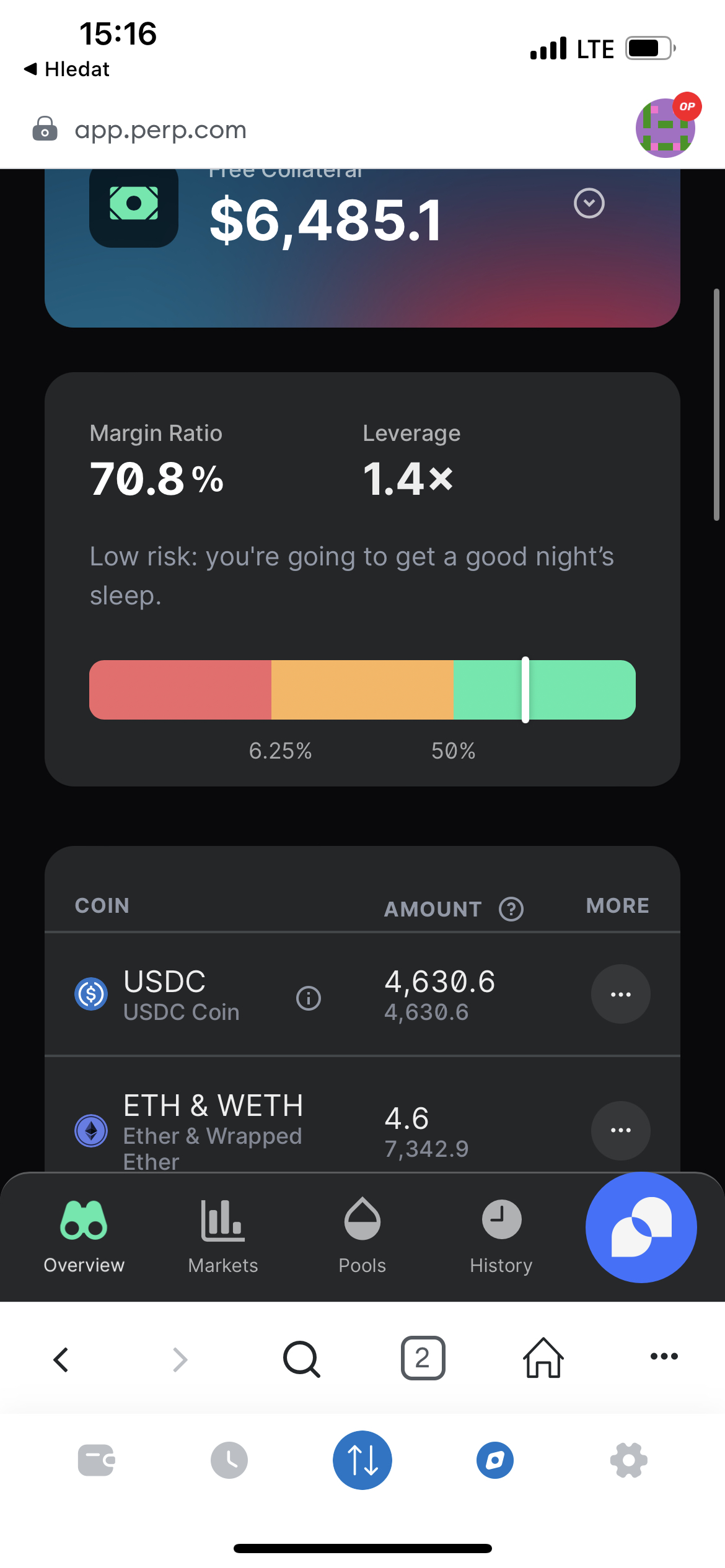Viewport: 725px width, 1568px height.
Task: Click the margin ratio bar marker
Action: point(525,690)
